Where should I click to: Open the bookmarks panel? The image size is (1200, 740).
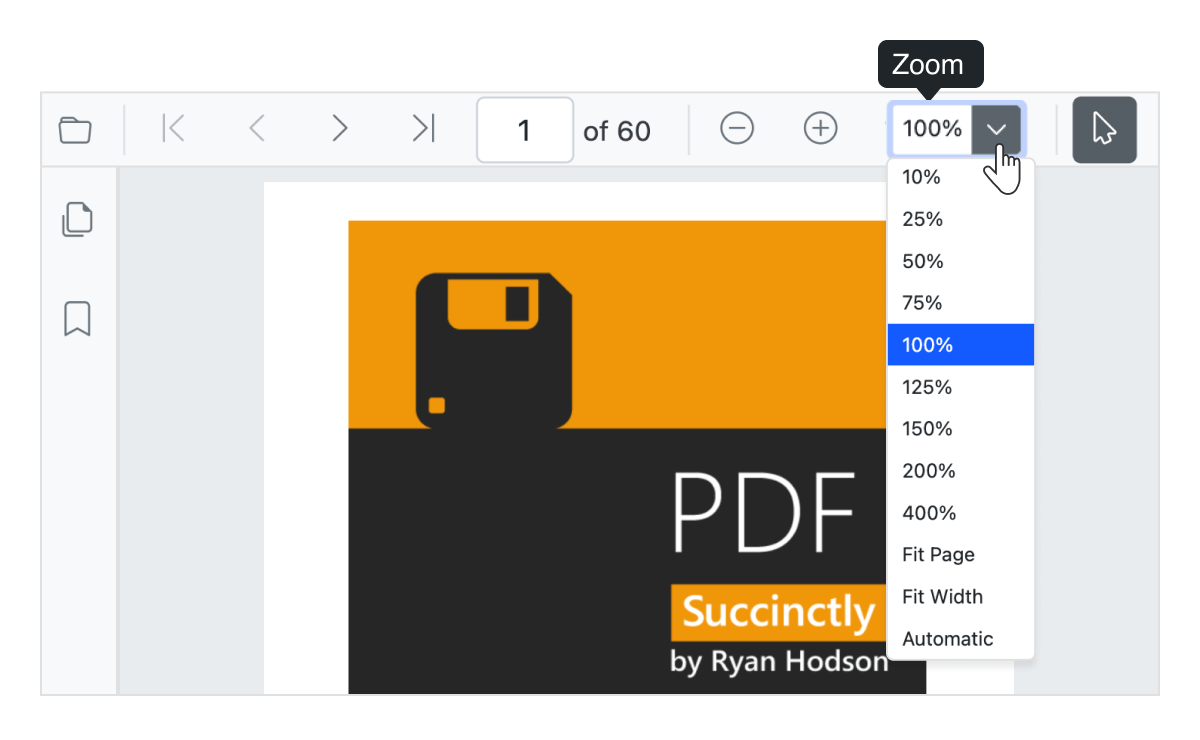(x=77, y=319)
